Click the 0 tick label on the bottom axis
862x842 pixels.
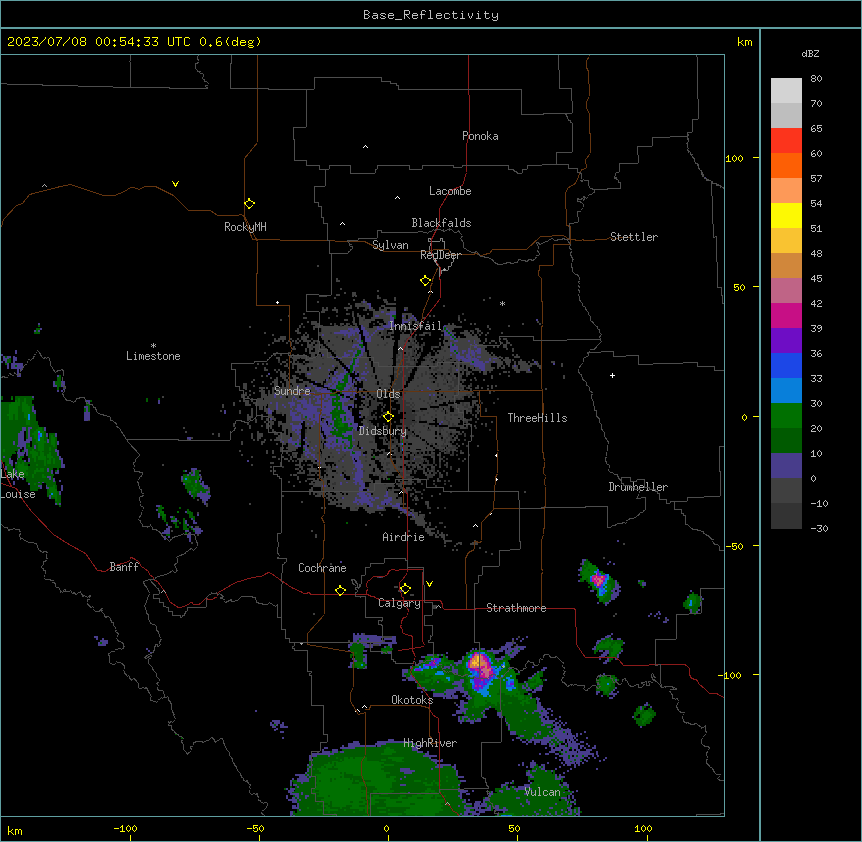tap(386, 829)
